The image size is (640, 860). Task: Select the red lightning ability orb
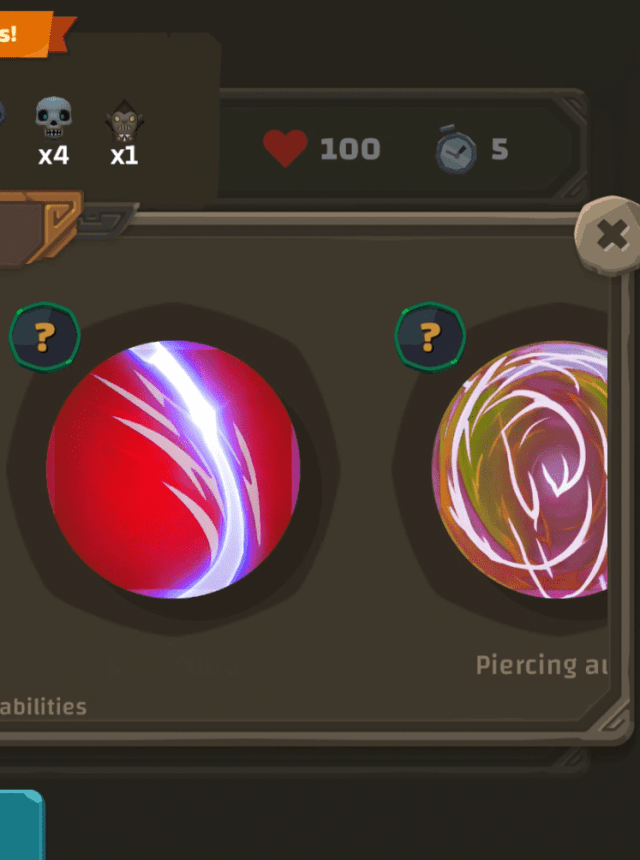coord(173,469)
